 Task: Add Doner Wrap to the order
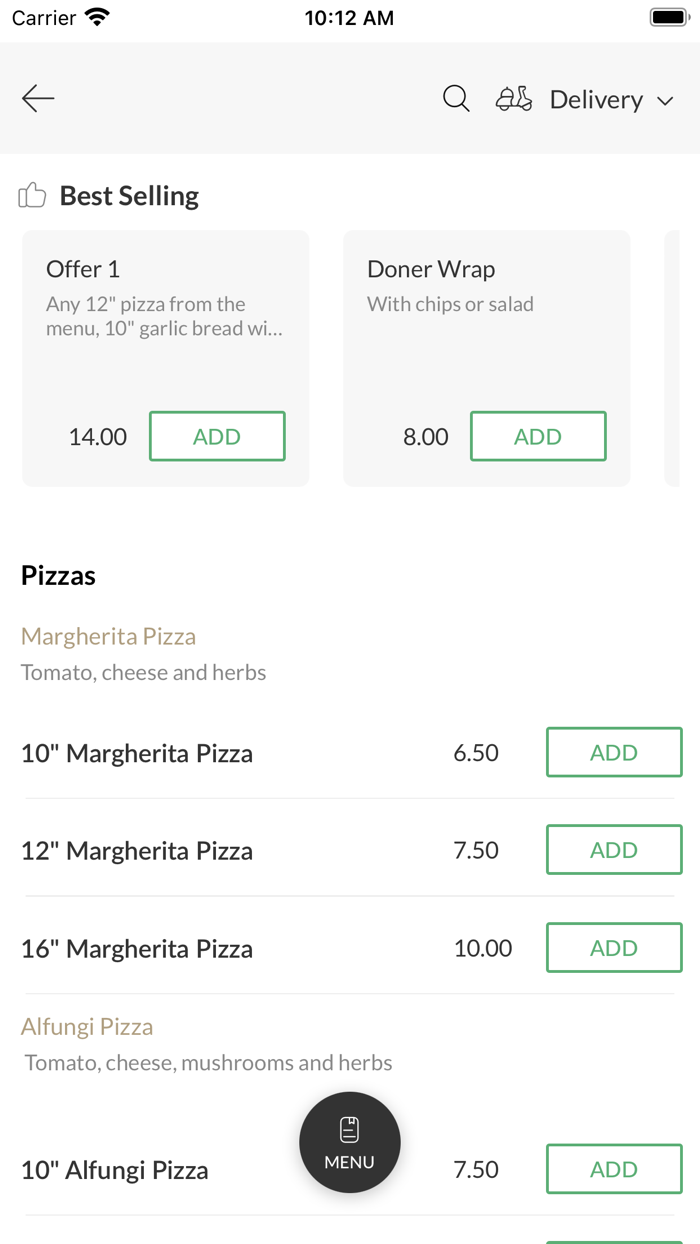point(538,436)
